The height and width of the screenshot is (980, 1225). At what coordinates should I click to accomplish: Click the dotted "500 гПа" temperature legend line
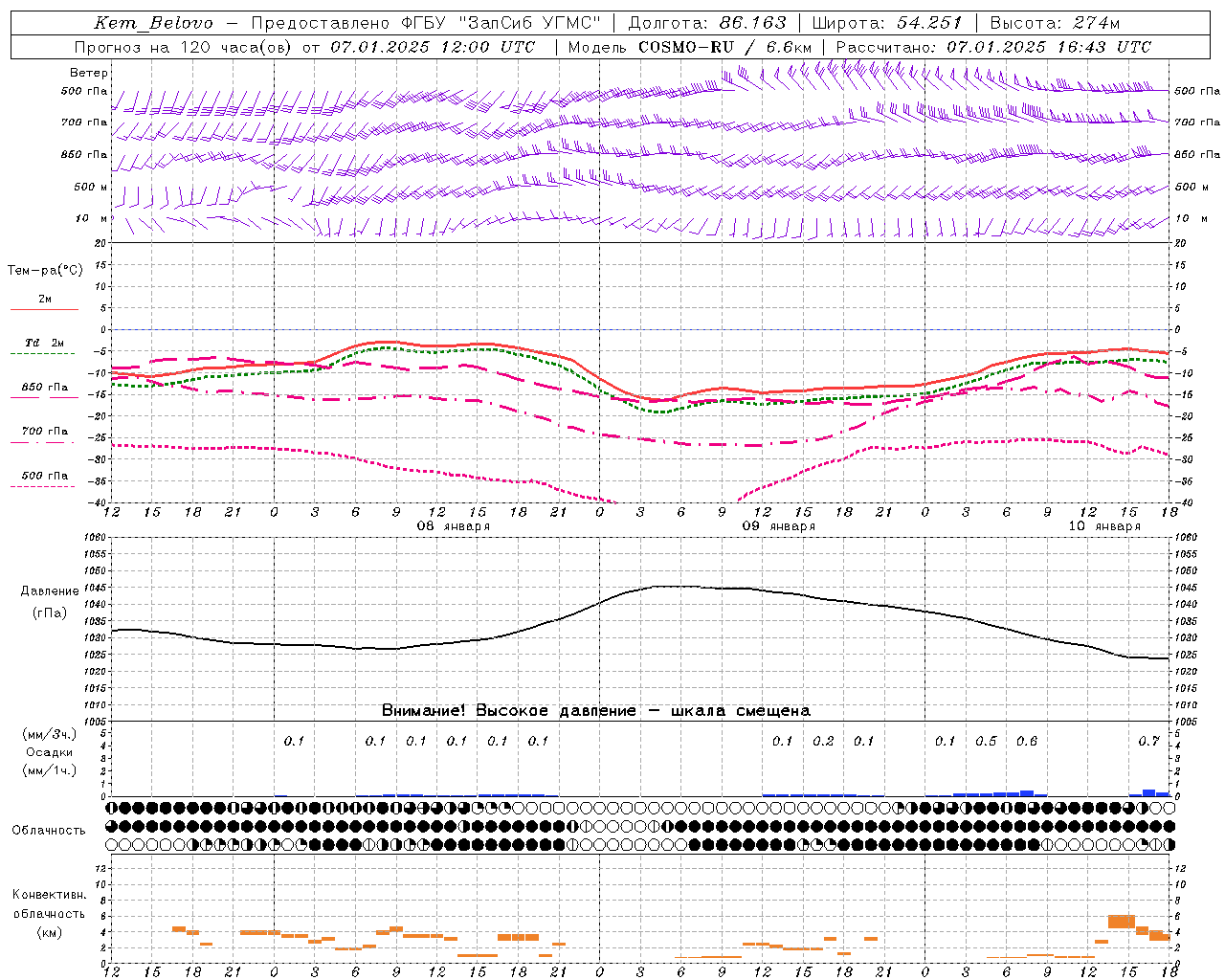[x=42, y=486]
